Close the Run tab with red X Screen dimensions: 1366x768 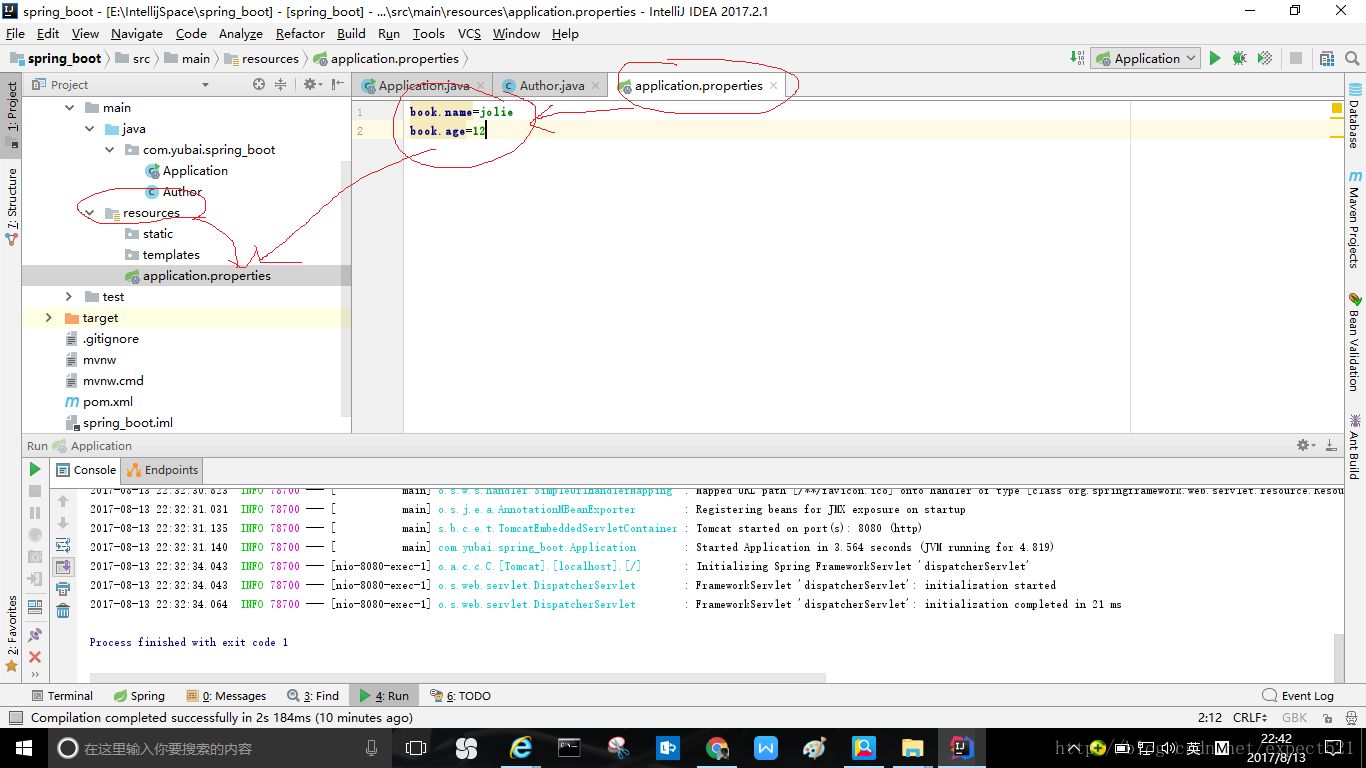tap(35, 657)
